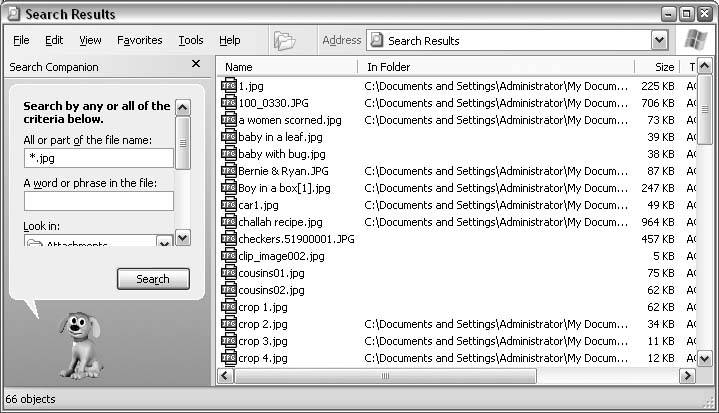
Task: Click the icon for cousins01.jpg
Action: click(228, 273)
